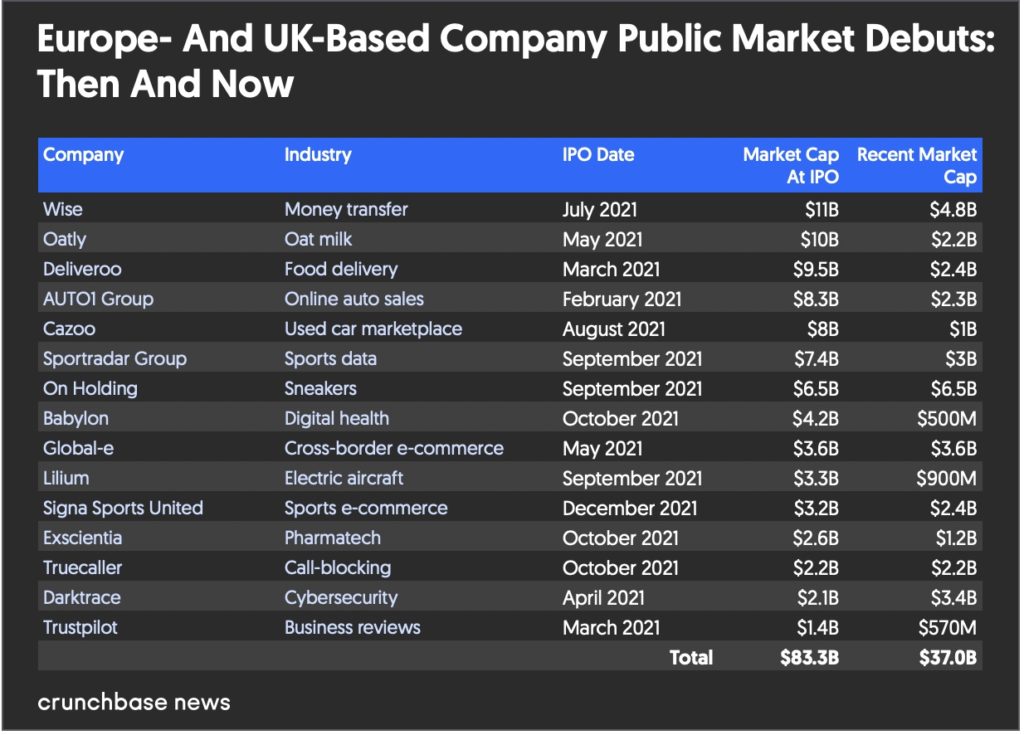Select the Wise company name
This screenshot has width=1024, height=735.
[63, 210]
